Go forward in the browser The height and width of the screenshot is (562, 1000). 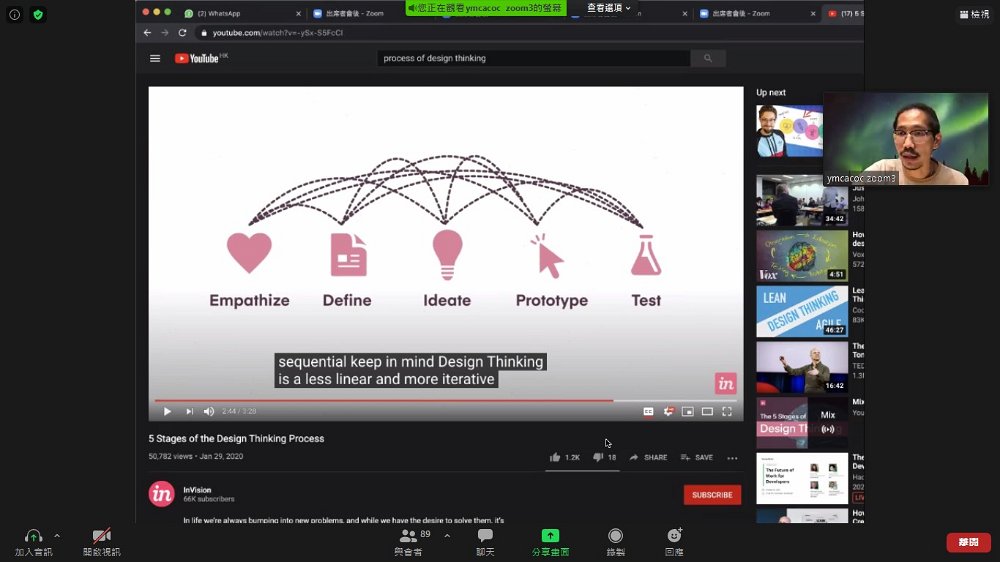[165, 33]
